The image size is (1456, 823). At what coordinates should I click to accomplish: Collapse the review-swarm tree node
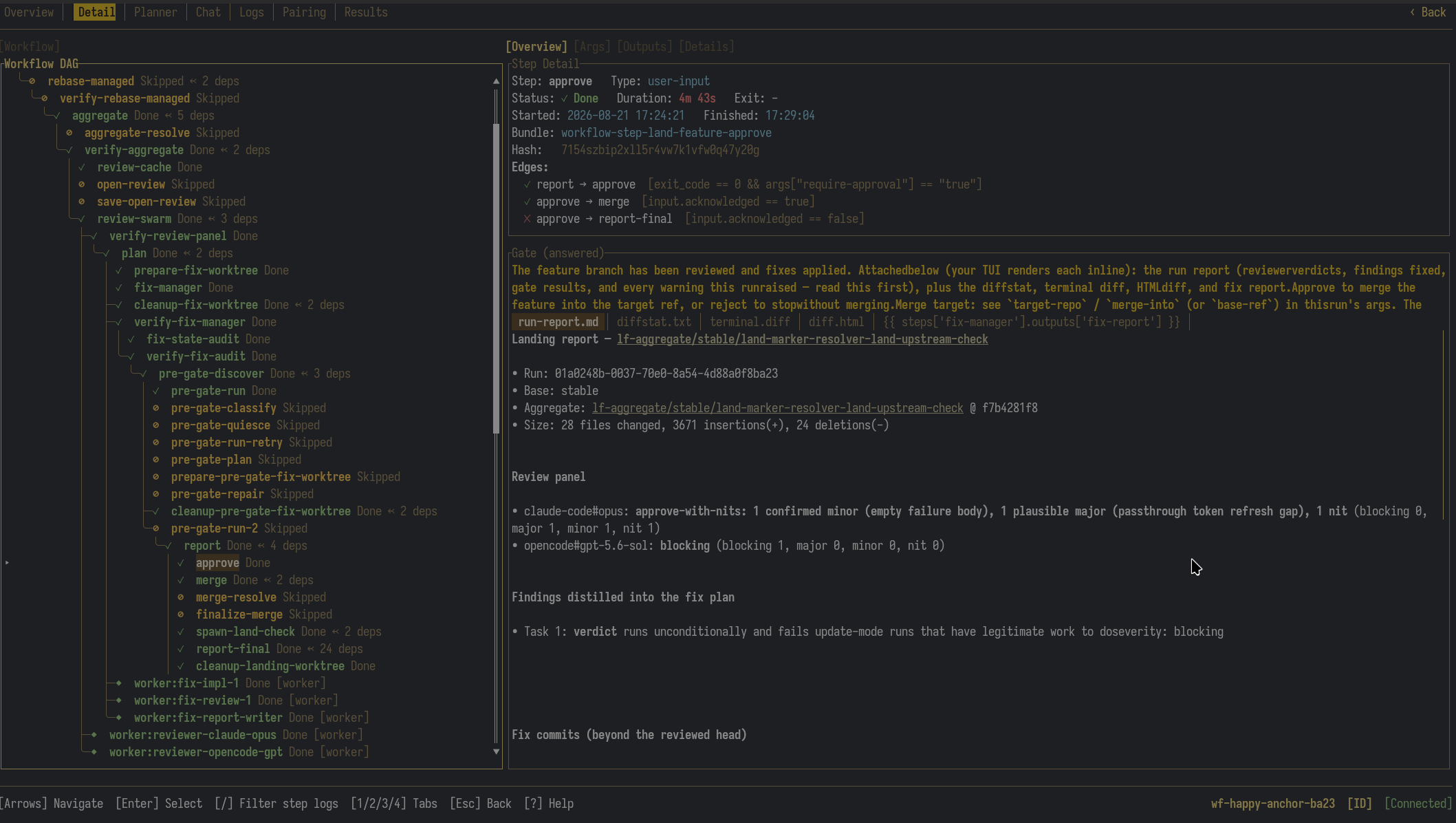point(82,219)
